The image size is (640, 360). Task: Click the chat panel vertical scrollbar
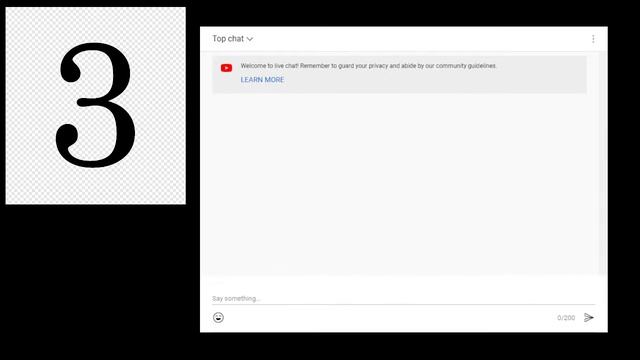602,163
